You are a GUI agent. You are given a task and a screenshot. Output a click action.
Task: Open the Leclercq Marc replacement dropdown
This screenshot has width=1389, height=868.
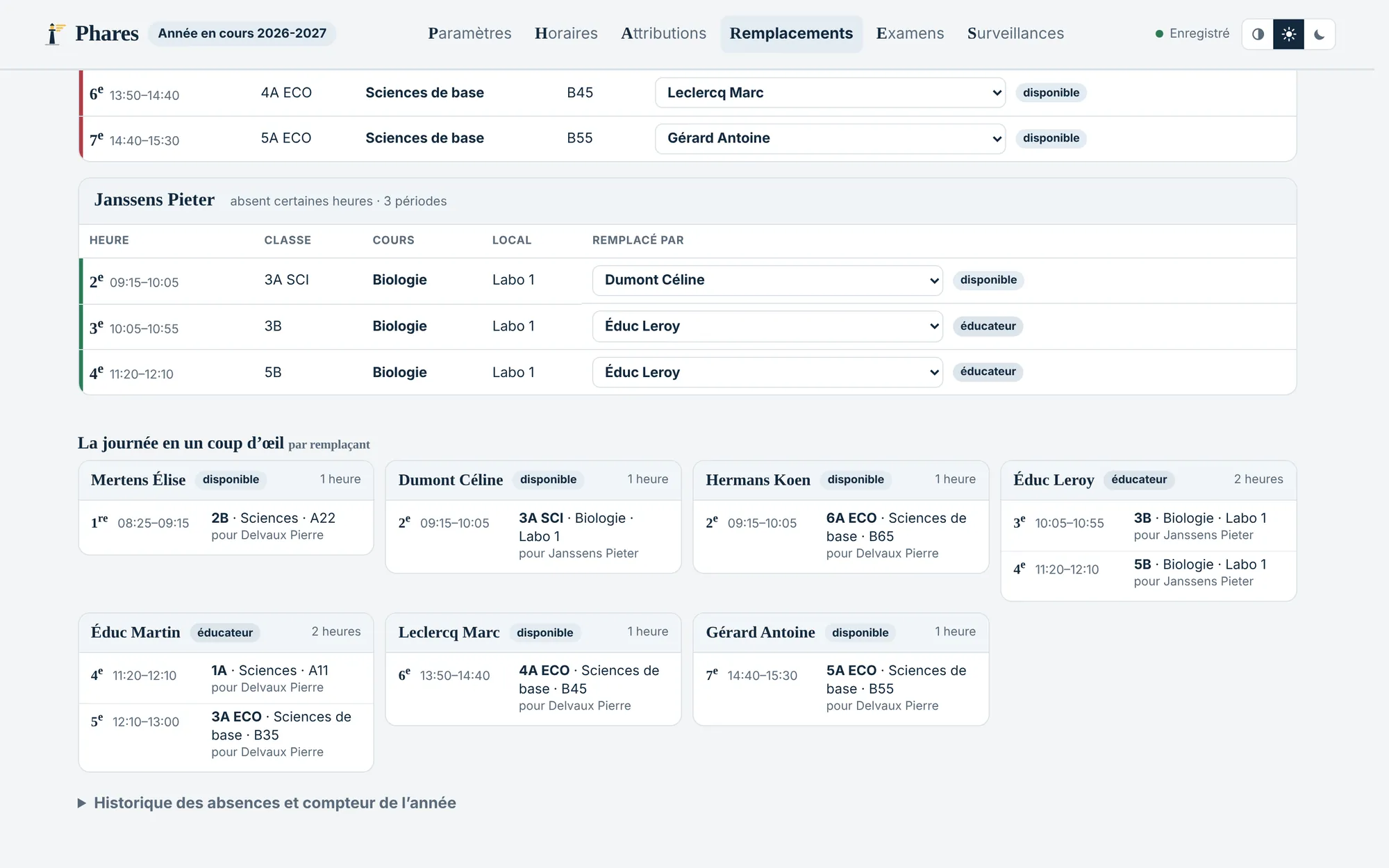pos(830,92)
